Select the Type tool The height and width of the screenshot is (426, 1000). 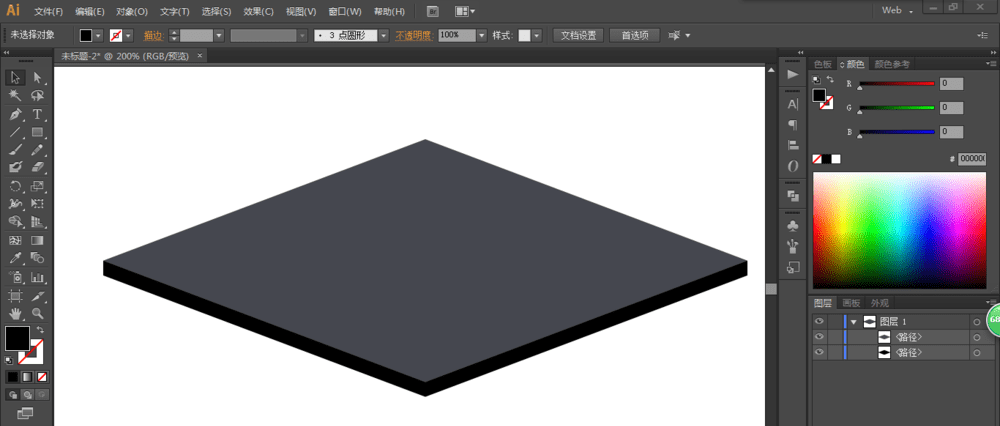point(37,114)
